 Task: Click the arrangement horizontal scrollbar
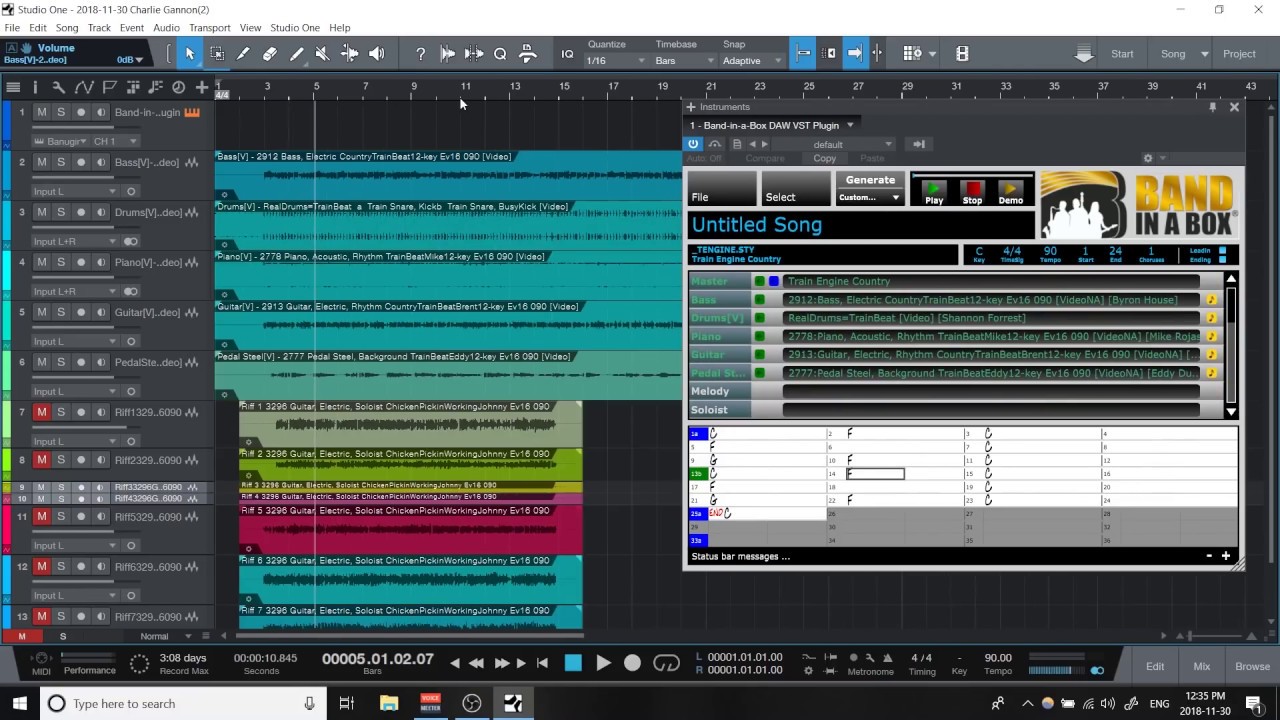[x=409, y=635]
